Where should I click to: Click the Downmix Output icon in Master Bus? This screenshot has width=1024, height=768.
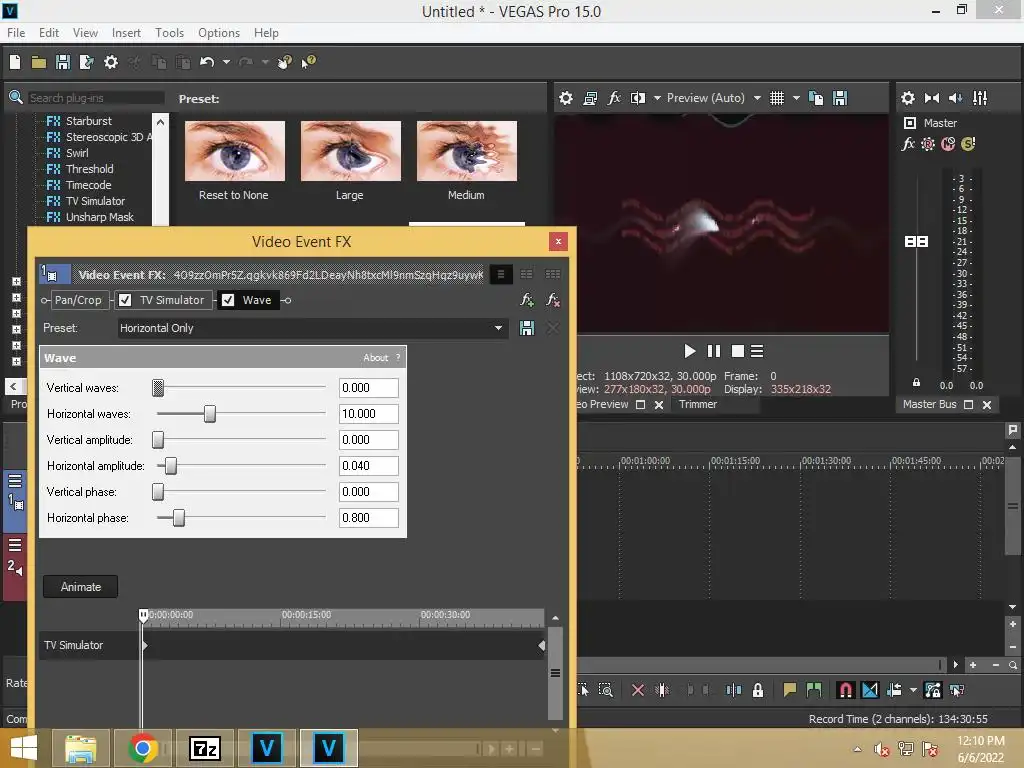932,98
